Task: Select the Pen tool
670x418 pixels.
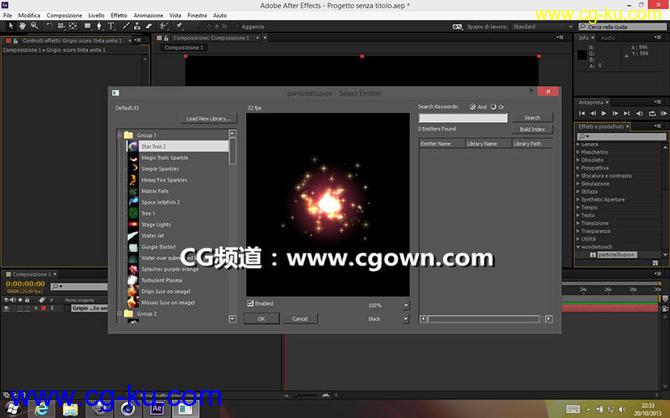Action: tap(99, 26)
